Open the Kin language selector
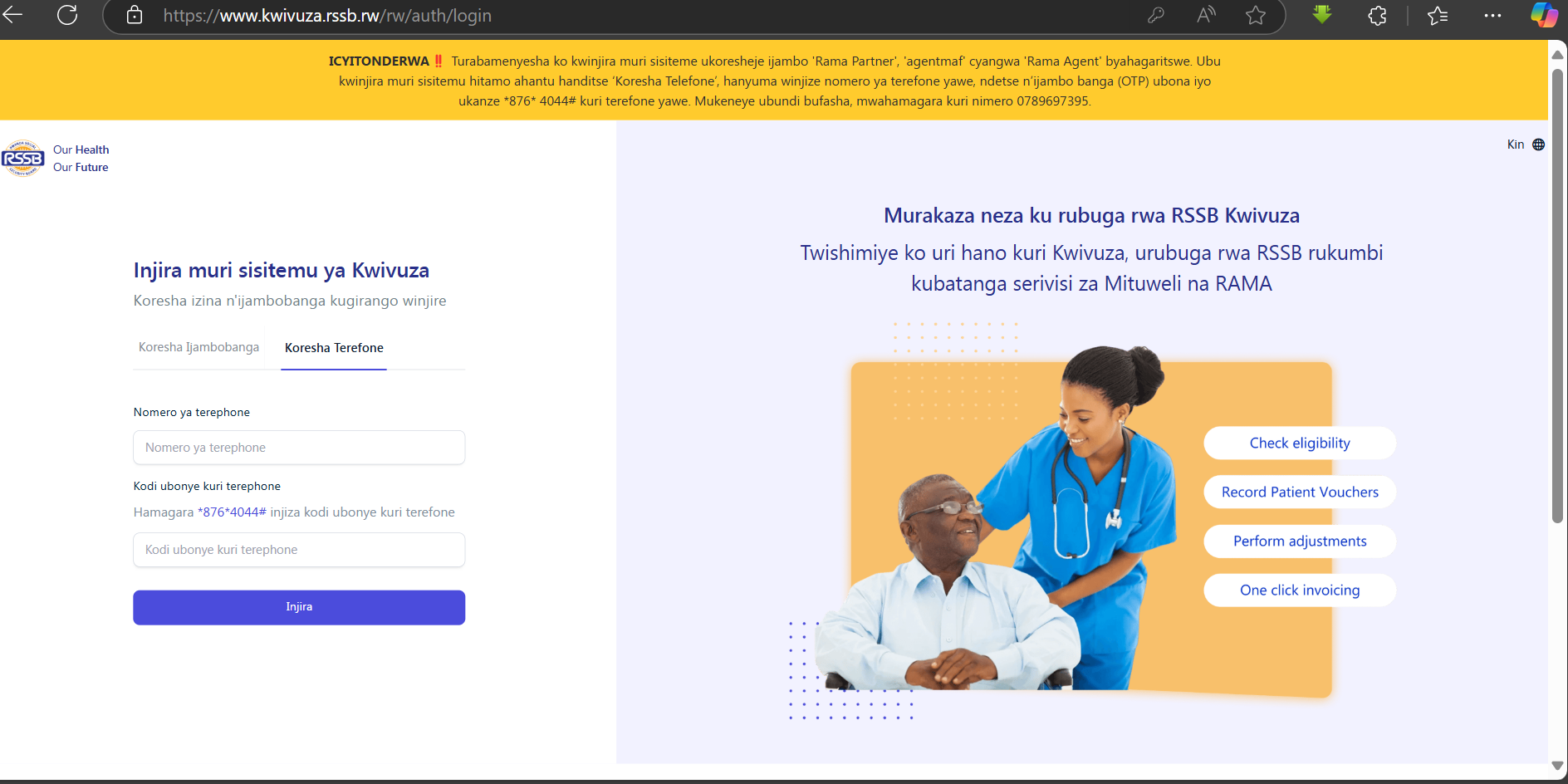The width and height of the screenshot is (1568, 784). tap(1526, 145)
